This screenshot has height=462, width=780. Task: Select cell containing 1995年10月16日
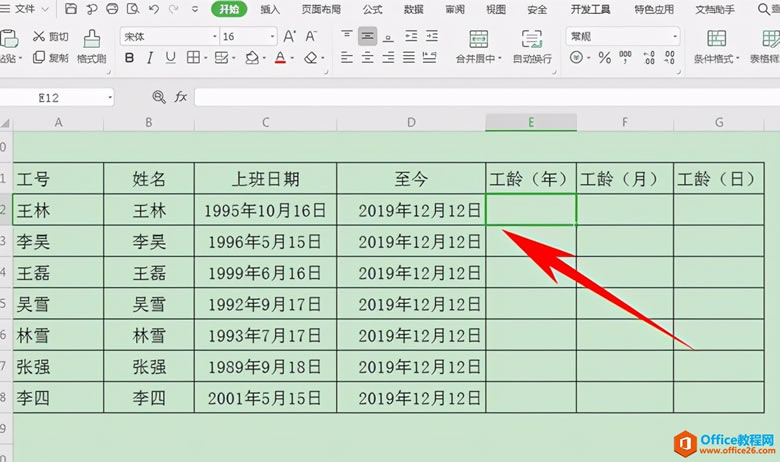pos(265,210)
